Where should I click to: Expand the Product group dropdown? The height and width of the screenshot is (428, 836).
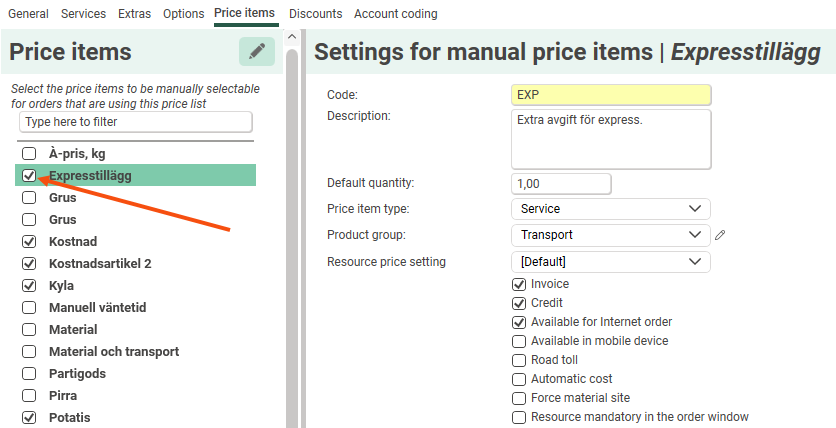610,235
